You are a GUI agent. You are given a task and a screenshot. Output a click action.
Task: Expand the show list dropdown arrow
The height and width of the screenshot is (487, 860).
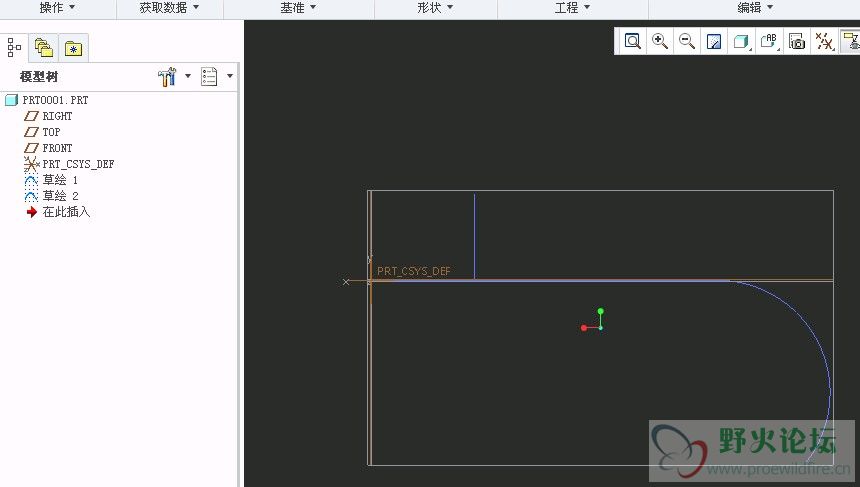(230, 76)
